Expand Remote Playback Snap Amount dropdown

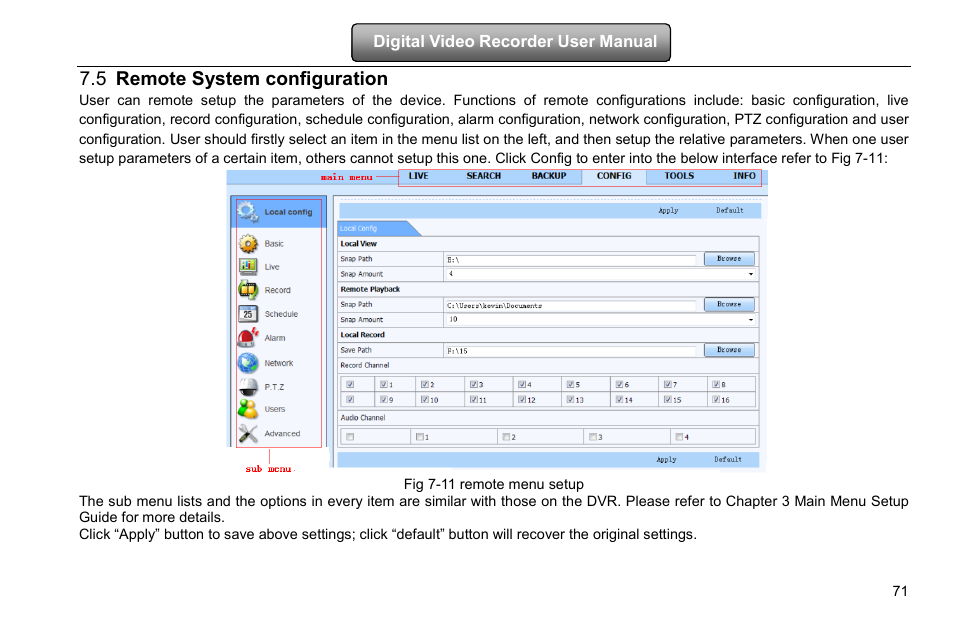[x=751, y=320]
